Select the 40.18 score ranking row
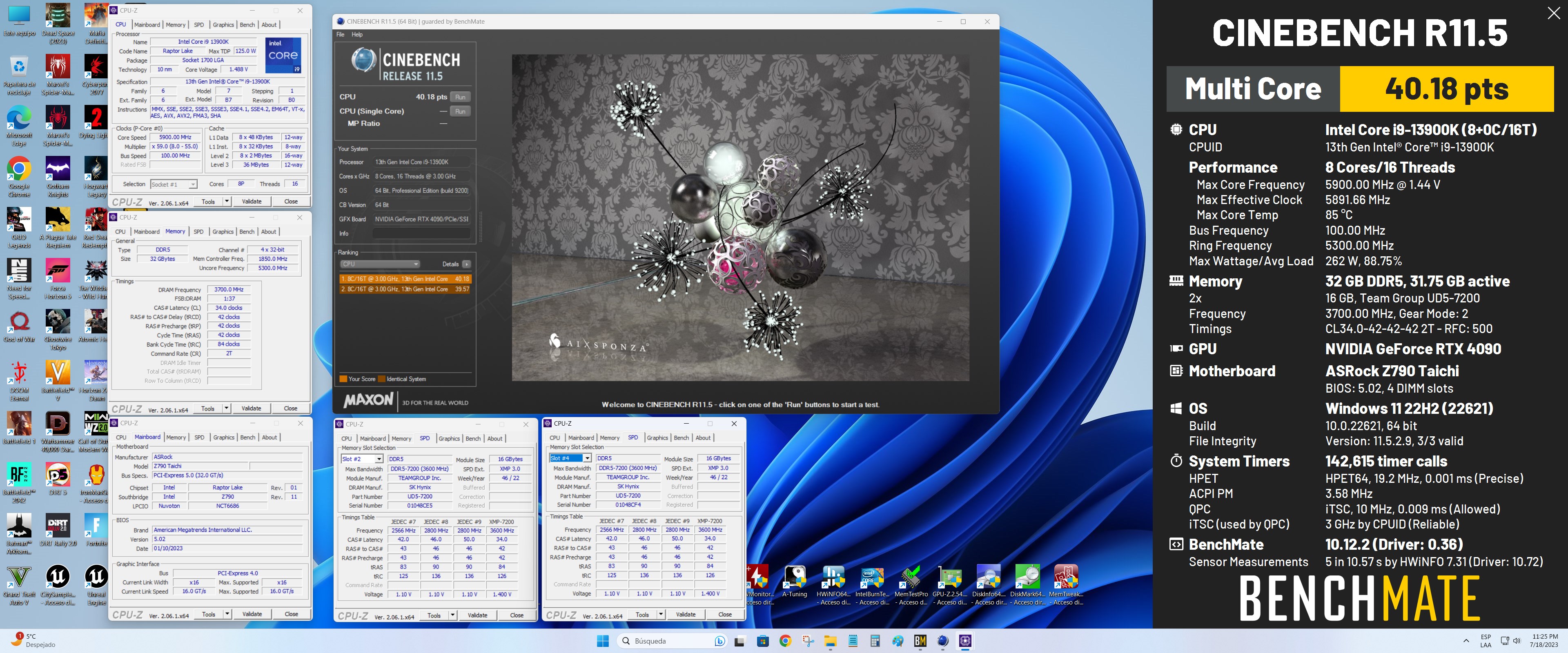The width and height of the screenshot is (1568, 653). pyautogui.click(x=405, y=279)
